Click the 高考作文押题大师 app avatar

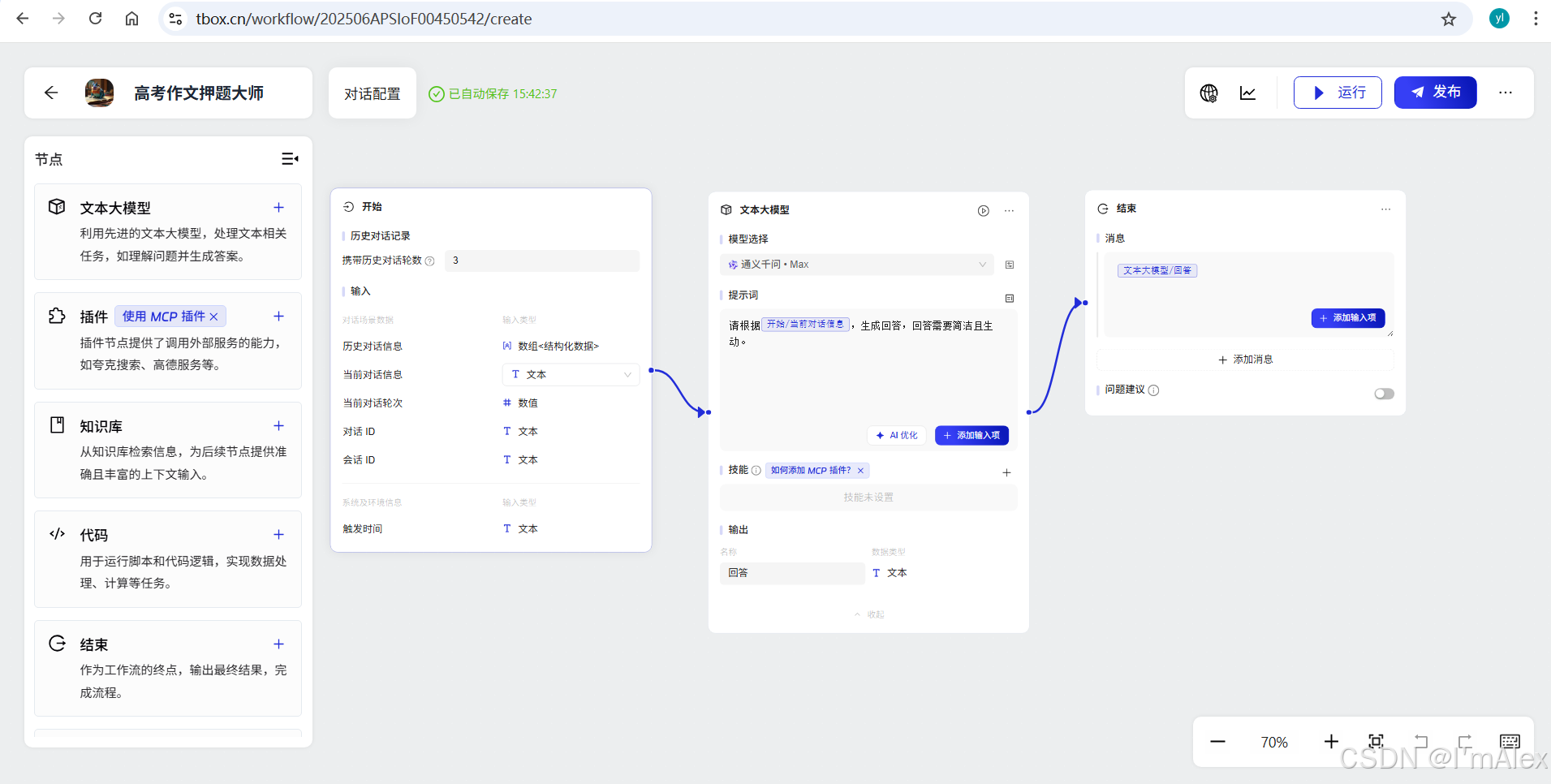pos(99,93)
